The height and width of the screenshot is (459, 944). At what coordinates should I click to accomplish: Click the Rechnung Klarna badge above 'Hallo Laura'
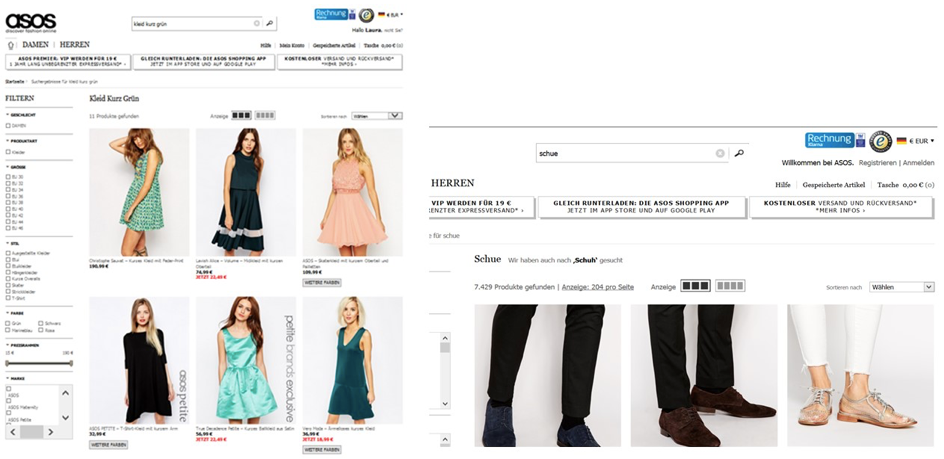(332, 14)
